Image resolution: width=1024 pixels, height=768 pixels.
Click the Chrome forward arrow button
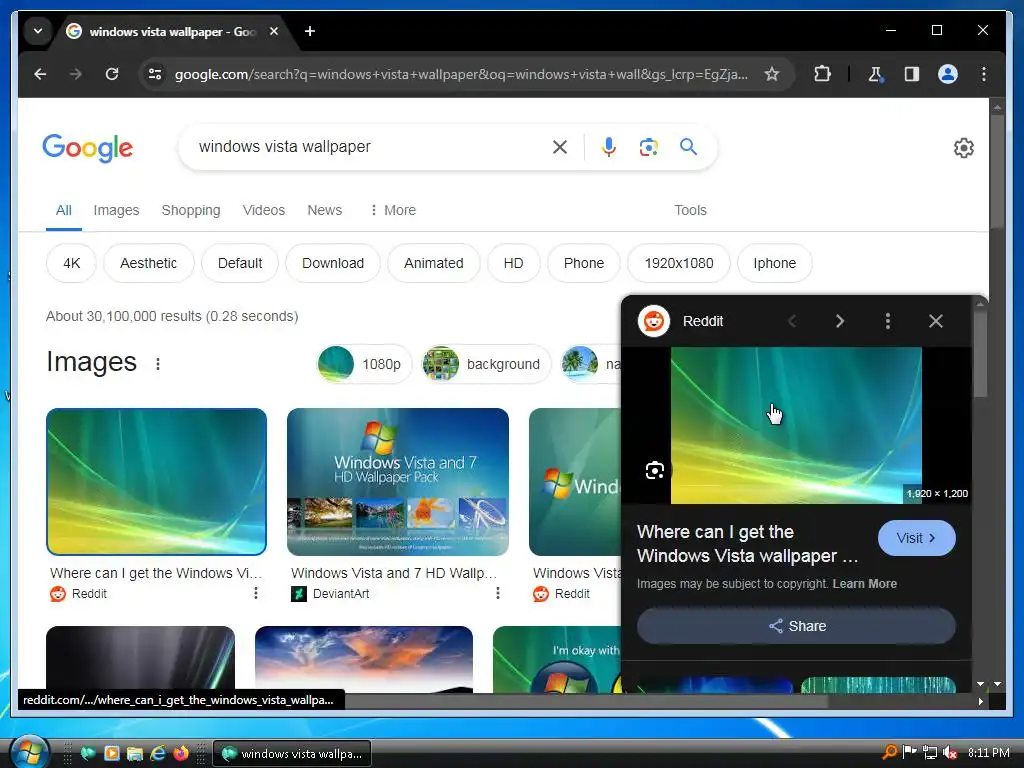coord(76,74)
